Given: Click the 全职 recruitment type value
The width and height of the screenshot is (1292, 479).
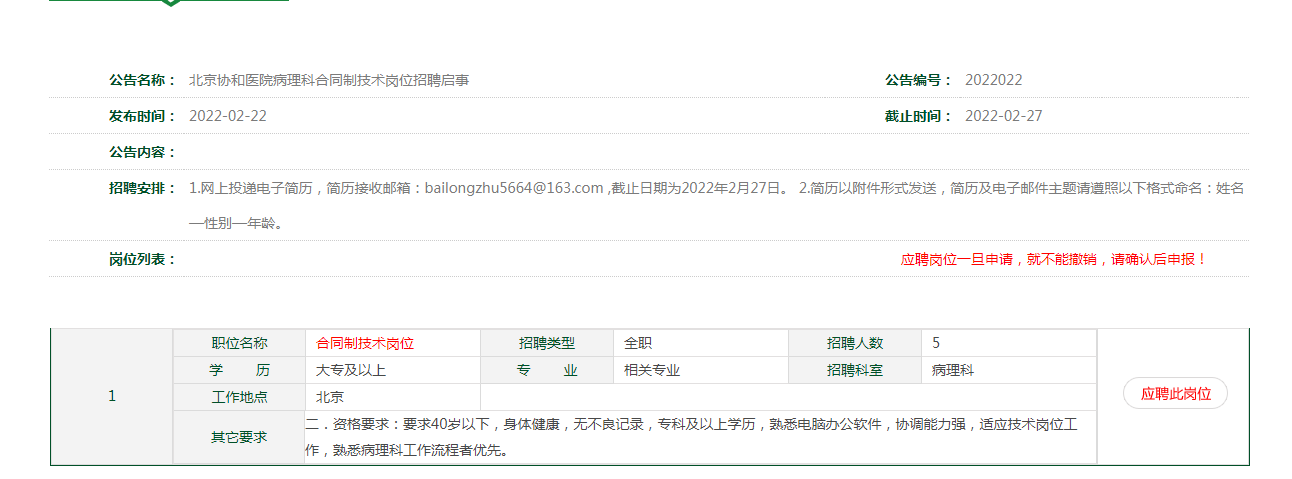Looking at the screenshot, I should pos(638,344).
